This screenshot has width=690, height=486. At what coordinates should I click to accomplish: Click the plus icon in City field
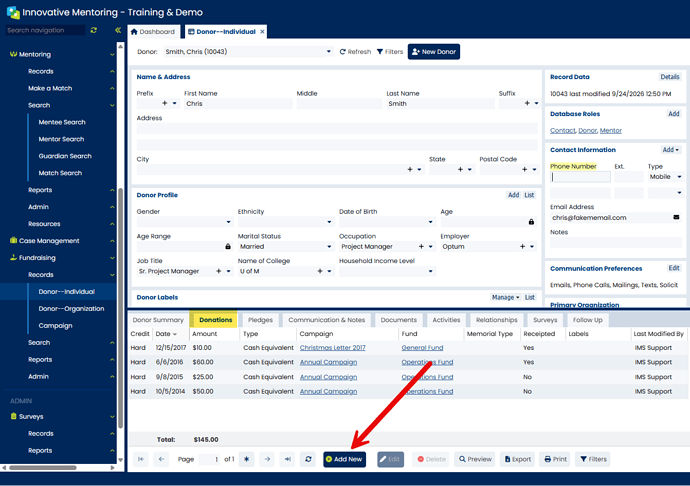click(410, 169)
